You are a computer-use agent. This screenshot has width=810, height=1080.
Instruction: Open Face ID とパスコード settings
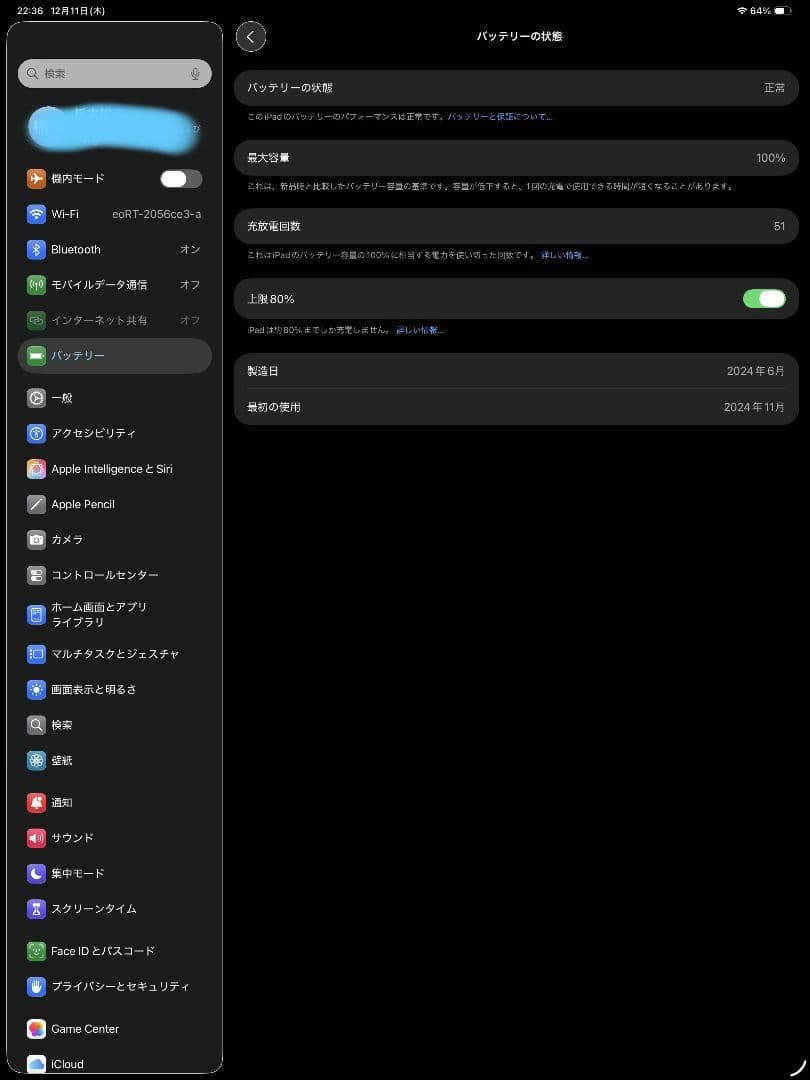coord(36,951)
